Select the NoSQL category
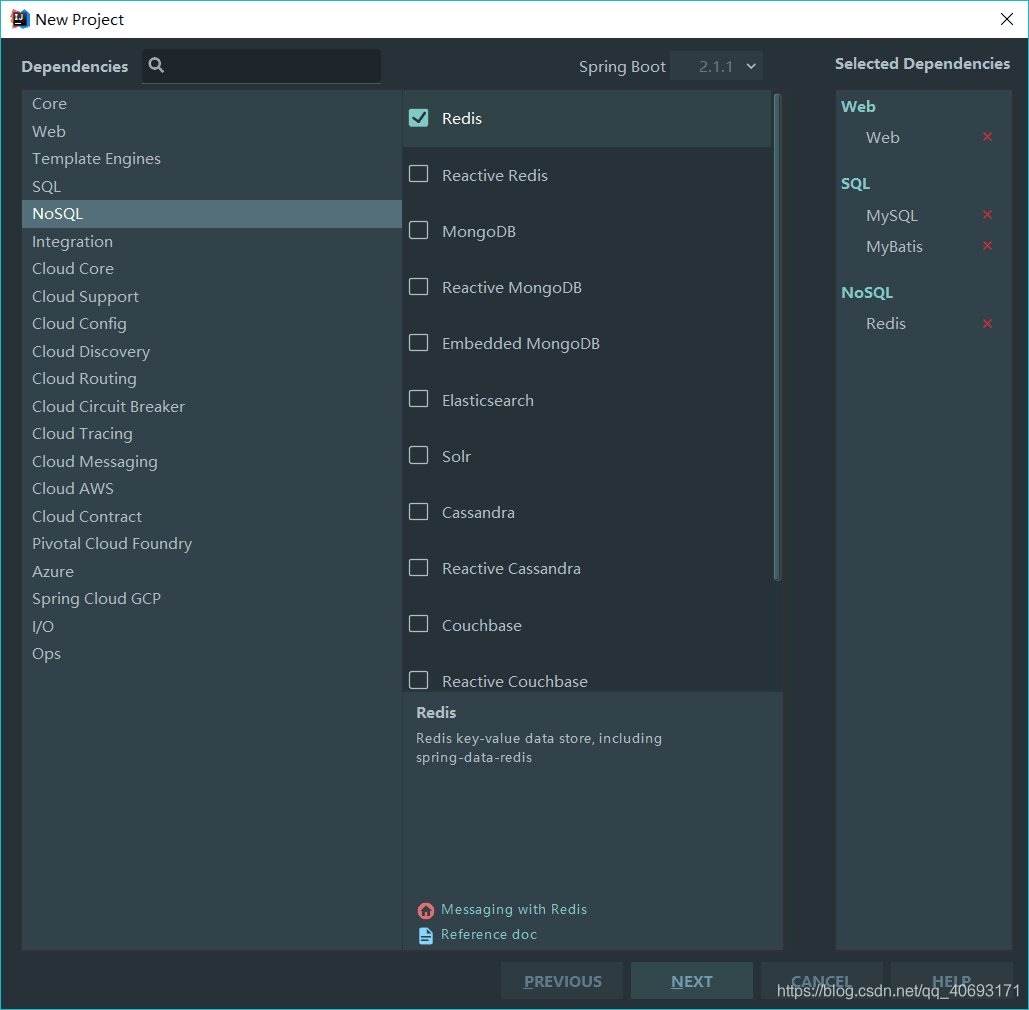This screenshot has height=1010, width=1029. point(211,214)
